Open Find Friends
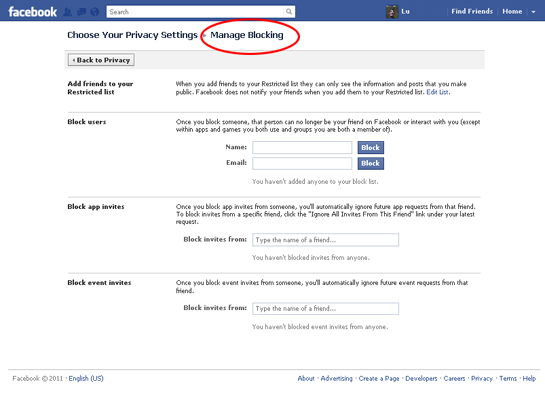Viewport: 545px width, 399px height. point(472,11)
